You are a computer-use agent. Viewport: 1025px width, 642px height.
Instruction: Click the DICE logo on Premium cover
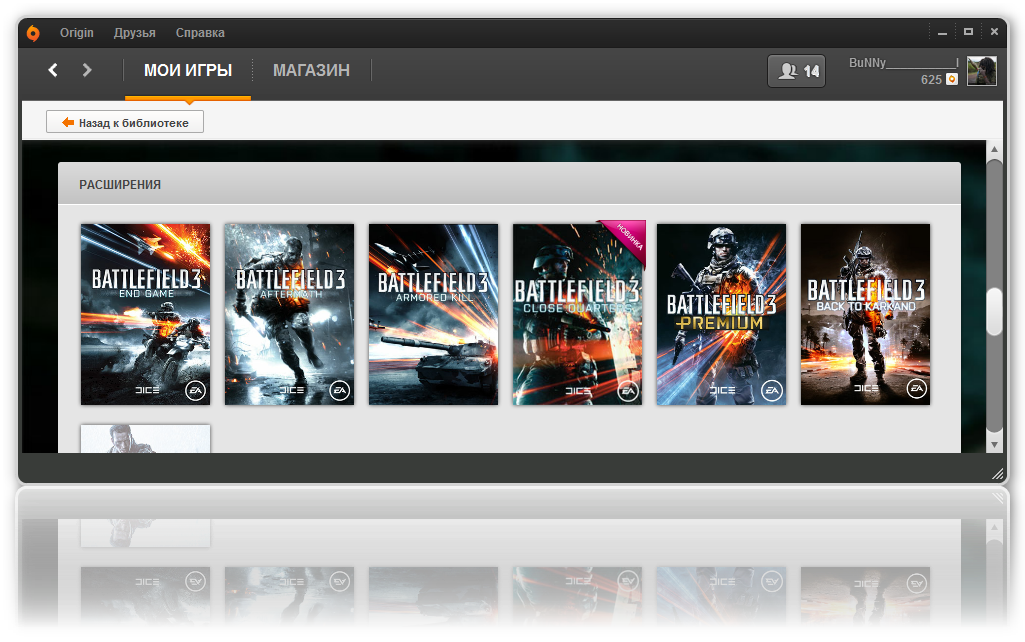coord(723,390)
